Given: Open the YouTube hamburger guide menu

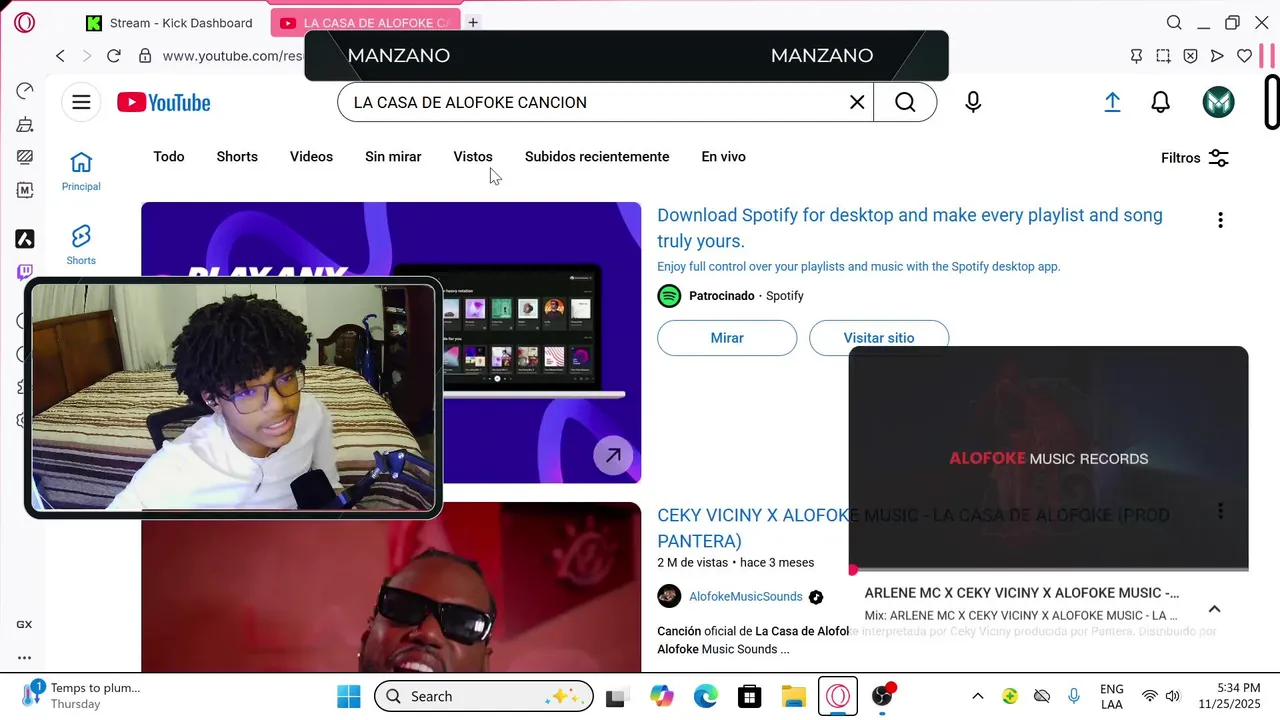Looking at the screenshot, I should point(81,102).
